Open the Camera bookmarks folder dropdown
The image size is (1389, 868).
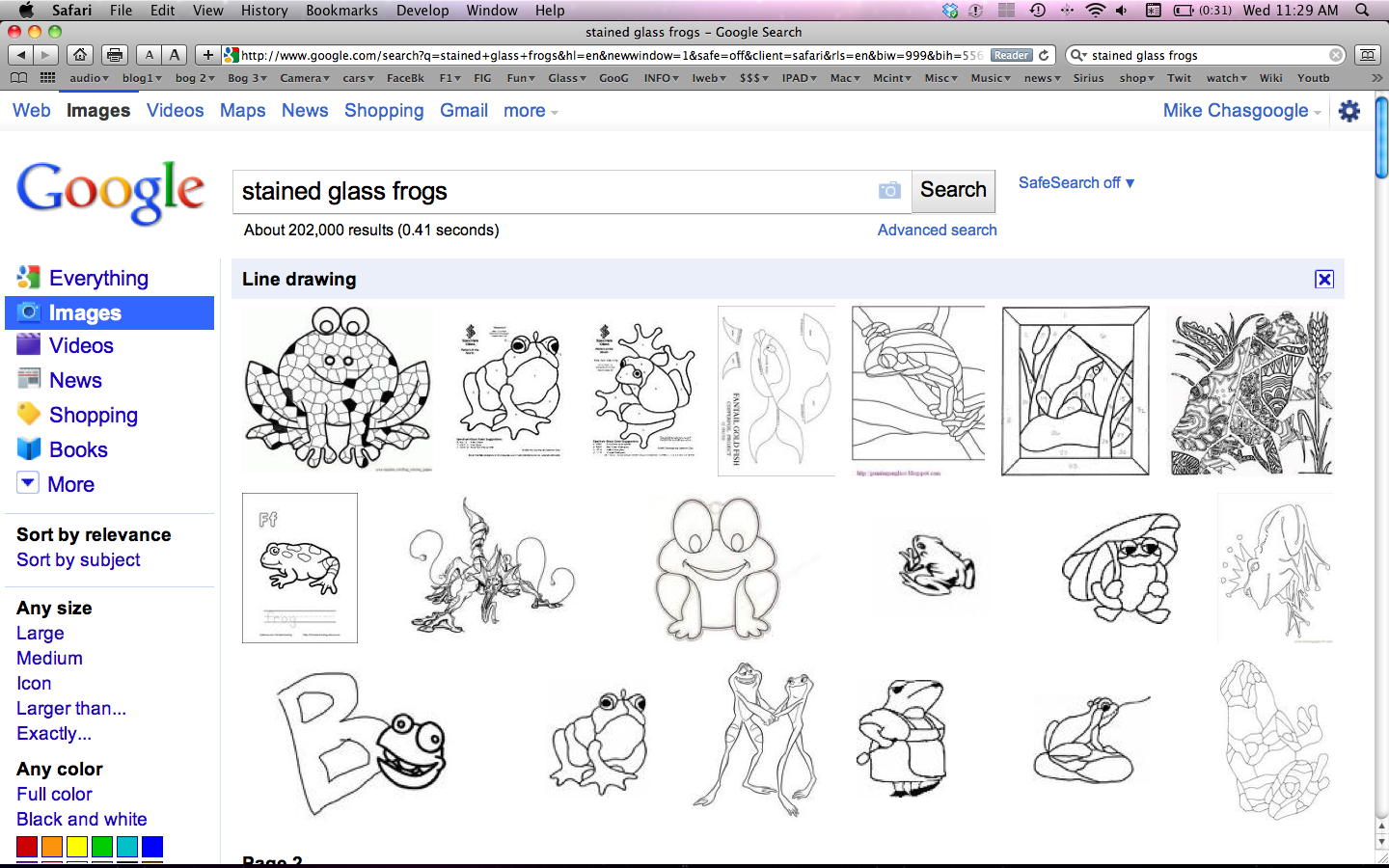pyautogui.click(x=305, y=78)
